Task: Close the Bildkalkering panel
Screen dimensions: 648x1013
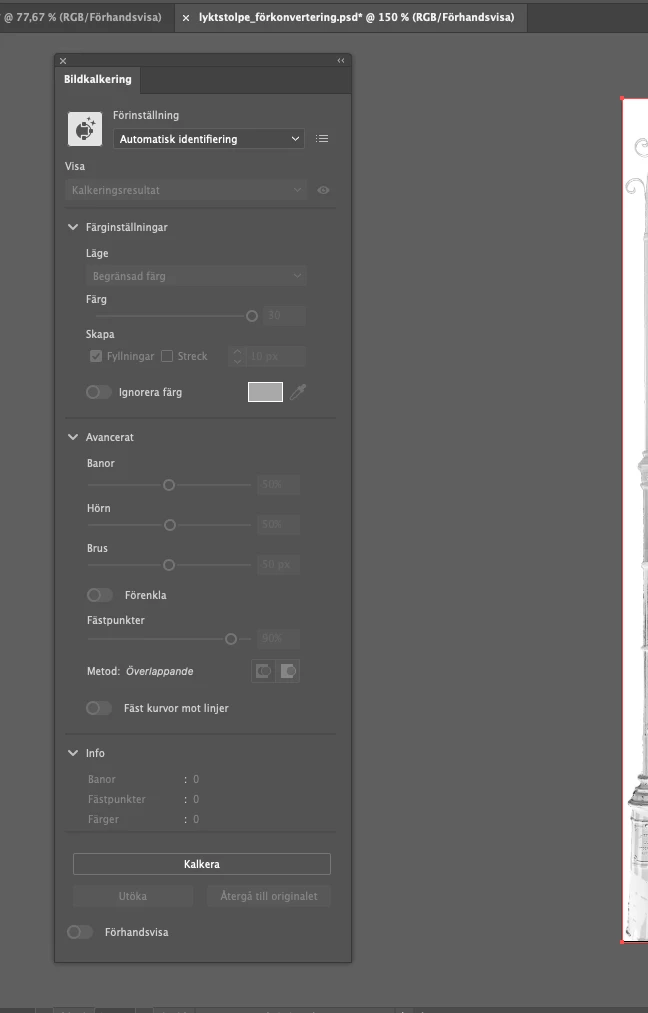Action: (63, 61)
